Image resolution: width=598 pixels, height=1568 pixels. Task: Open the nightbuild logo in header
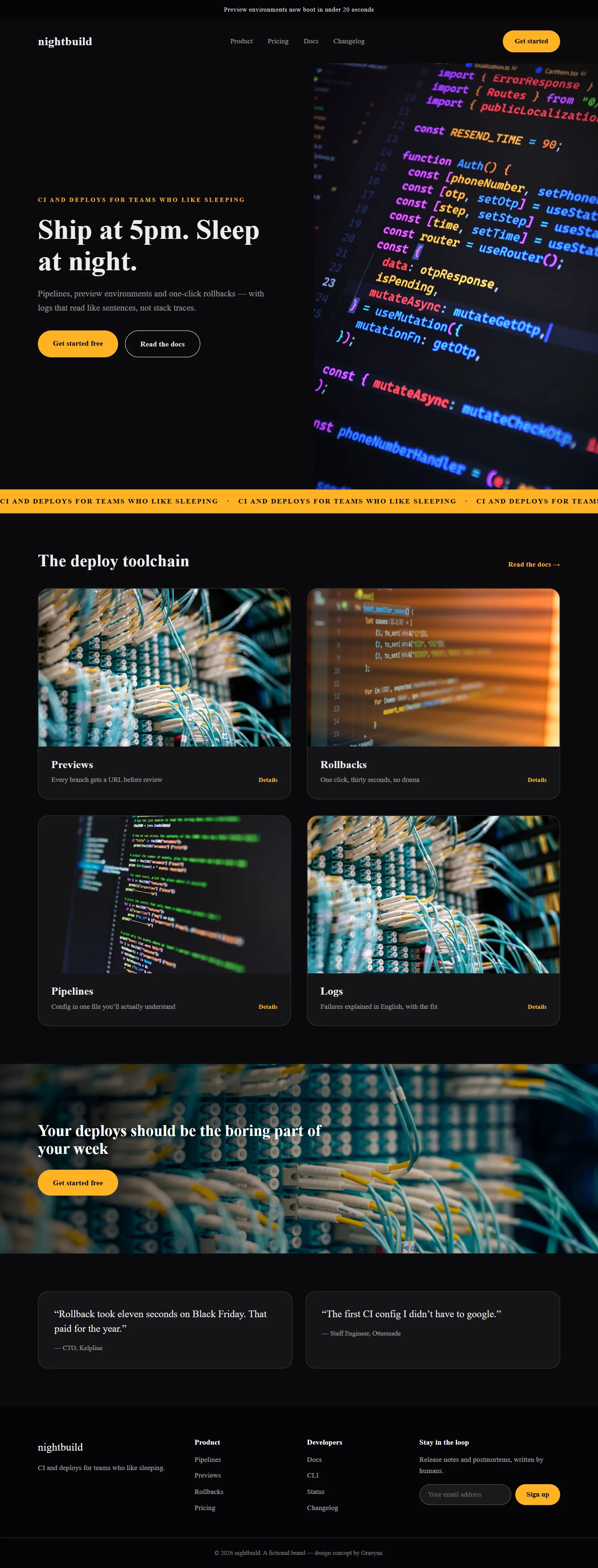(x=65, y=41)
